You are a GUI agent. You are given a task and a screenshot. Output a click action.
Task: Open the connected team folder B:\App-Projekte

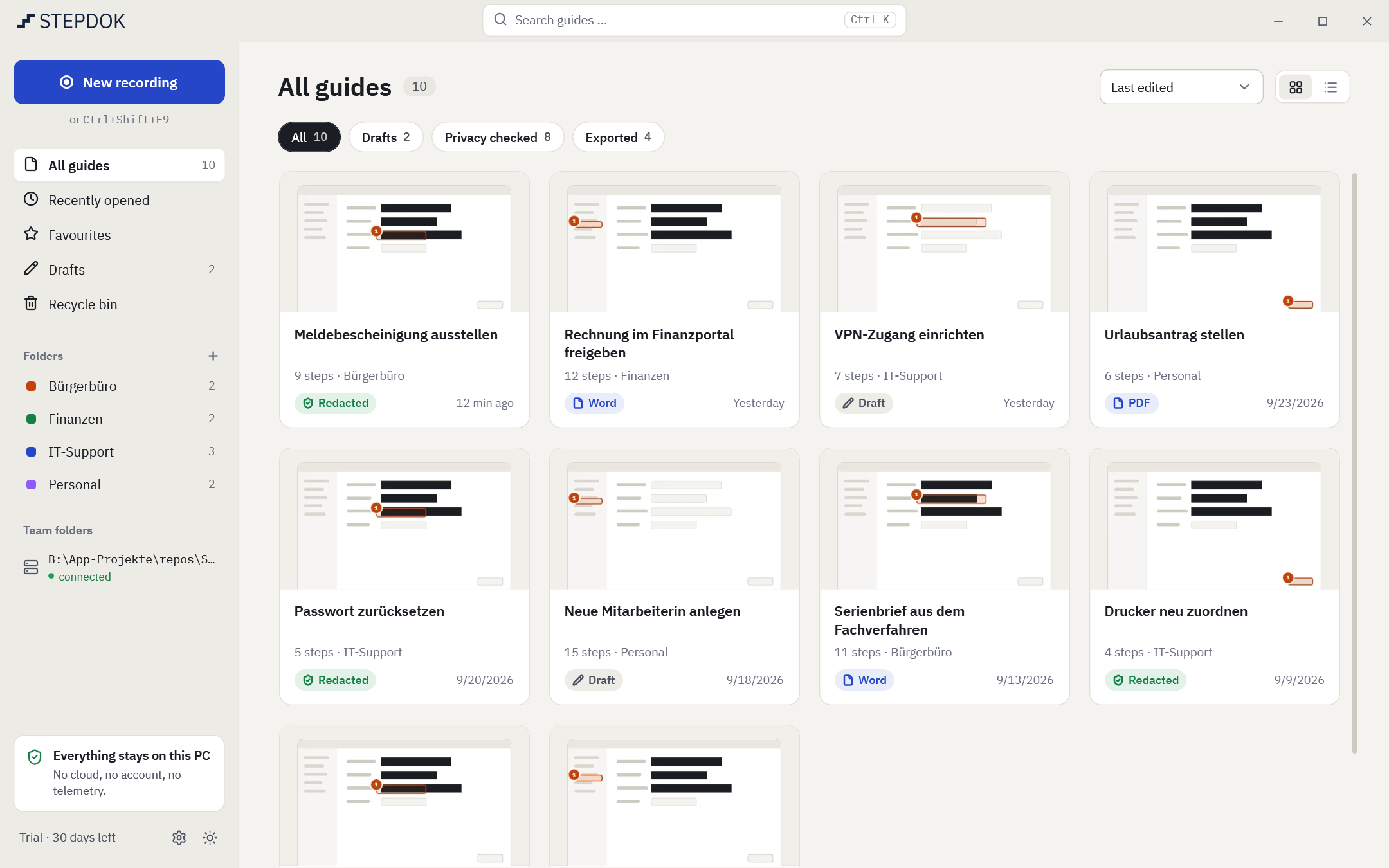[119, 567]
